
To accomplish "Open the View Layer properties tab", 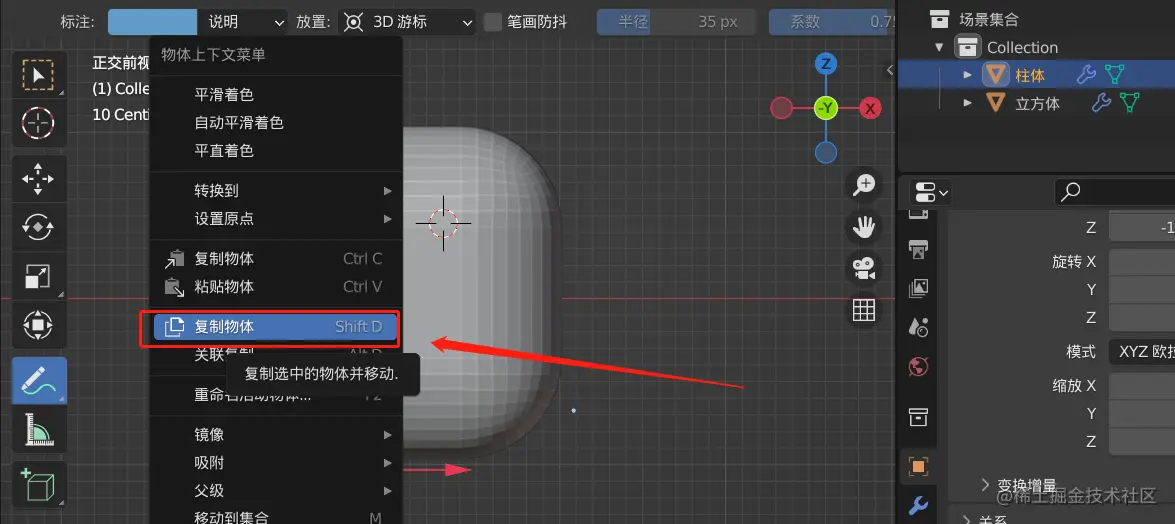I will 919,288.
